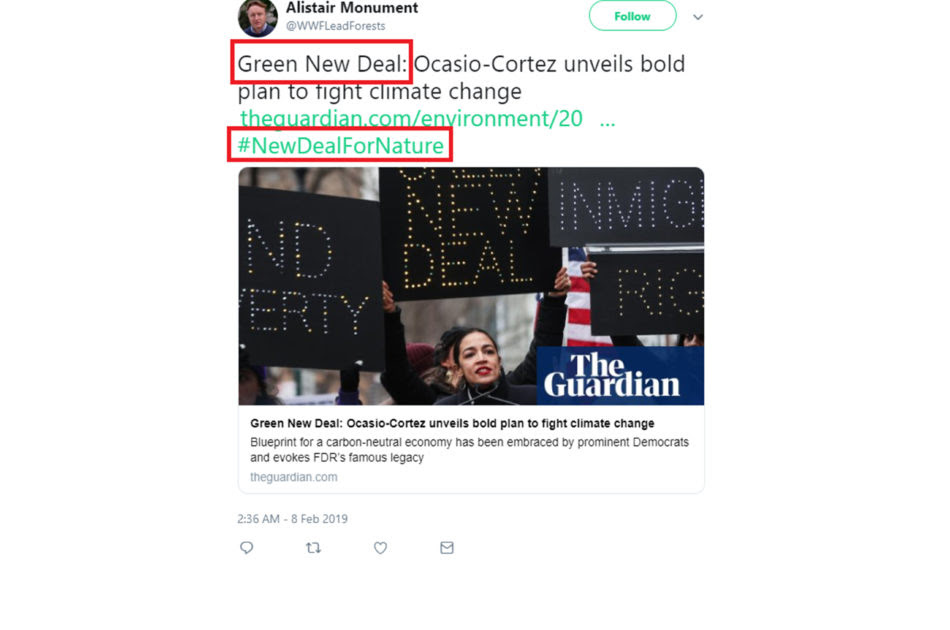Open the #NewDealForNature hashtag
950x630 pixels.
click(x=340, y=145)
